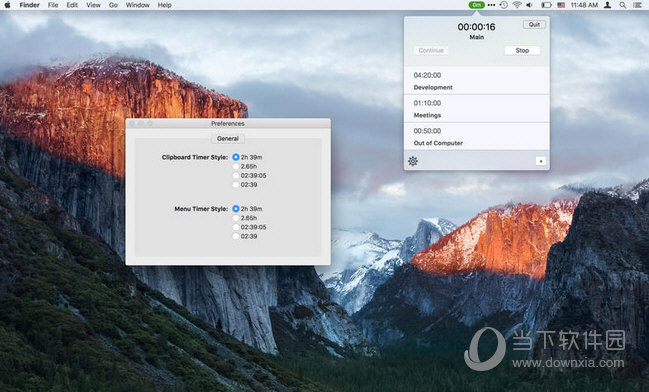Click the Quit button in timer popup
The width and height of the screenshot is (649, 392).
click(x=534, y=24)
